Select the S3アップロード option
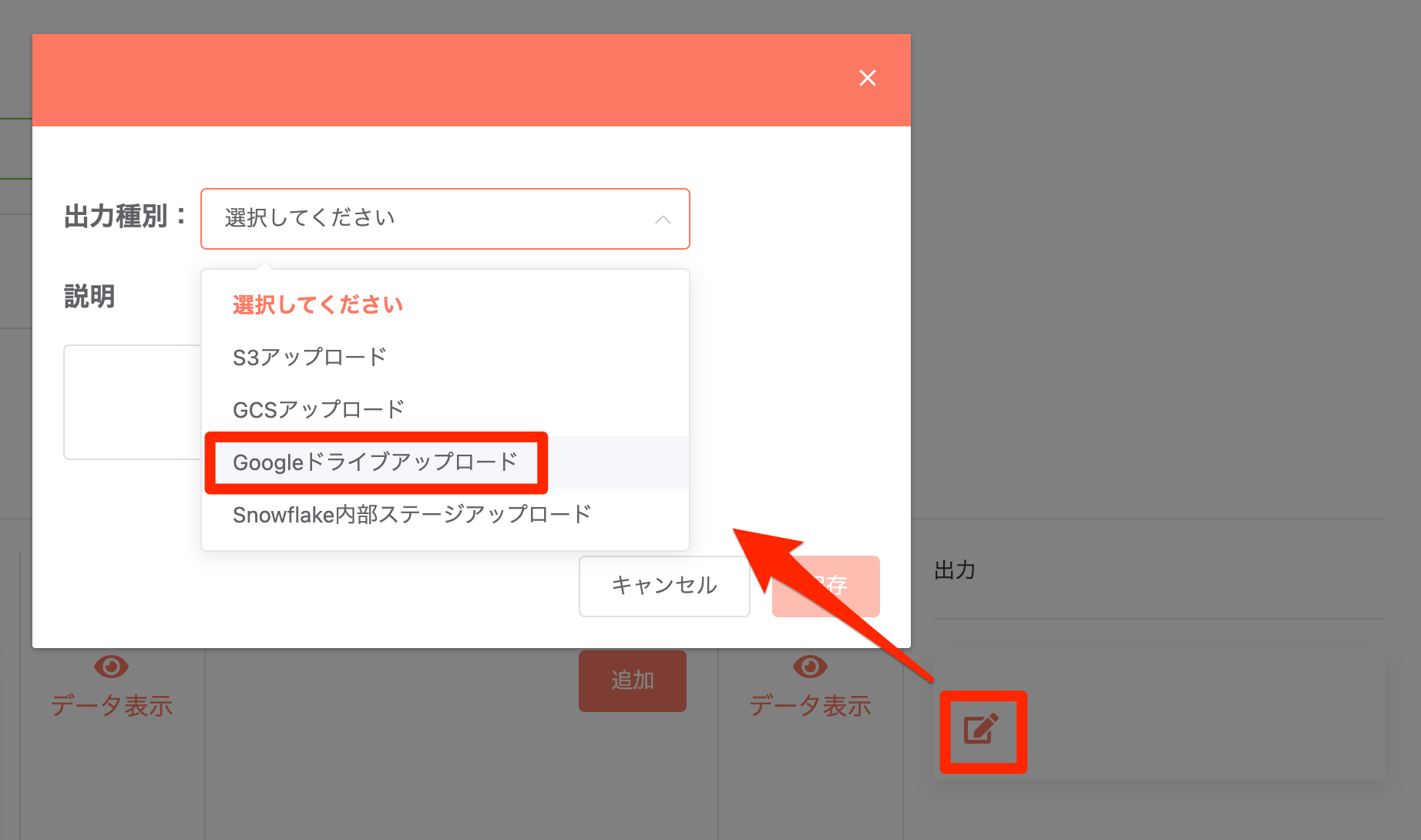 point(308,356)
